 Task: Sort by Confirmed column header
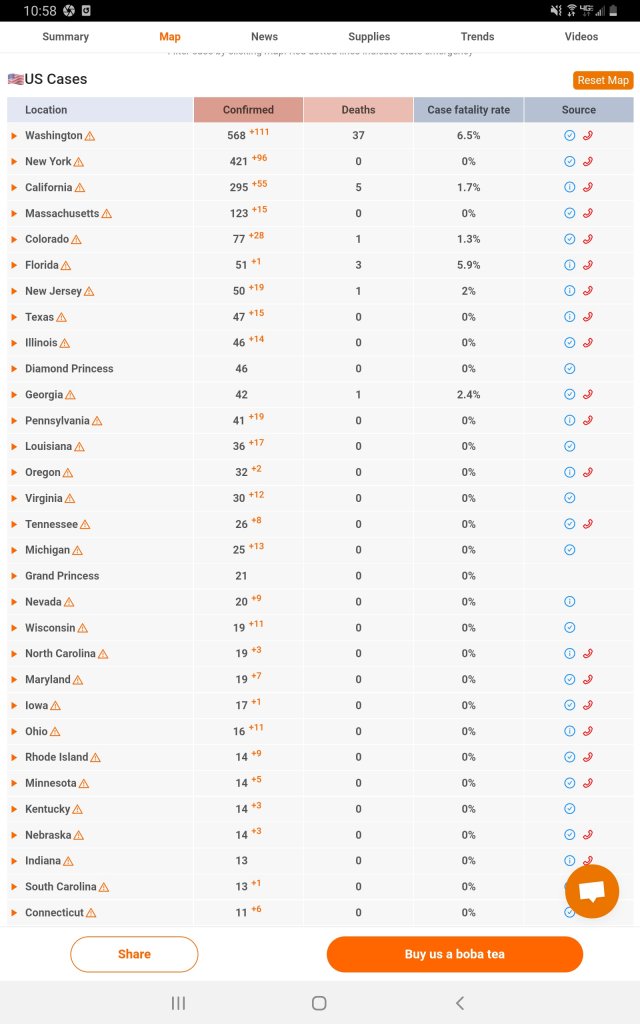click(248, 110)
